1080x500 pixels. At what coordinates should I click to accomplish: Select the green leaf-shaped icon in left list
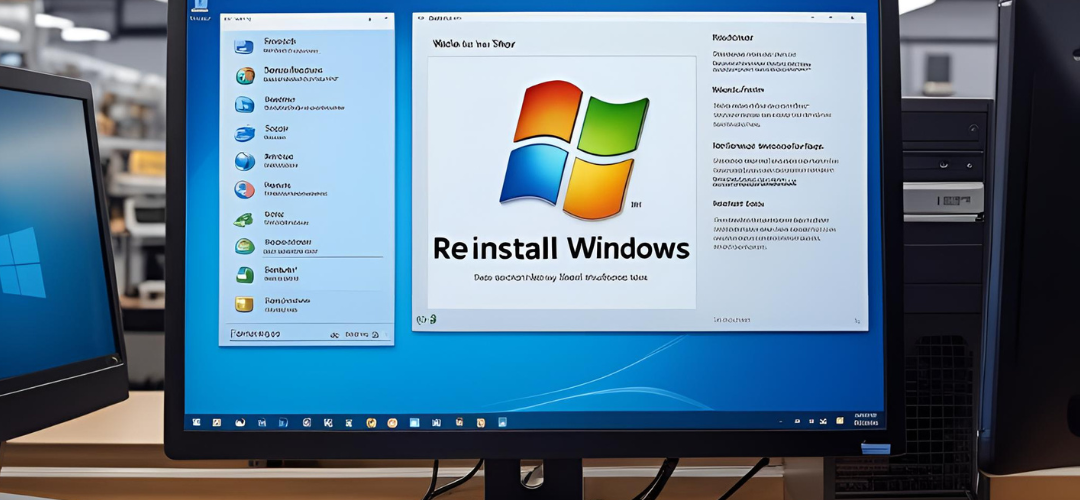244,219
